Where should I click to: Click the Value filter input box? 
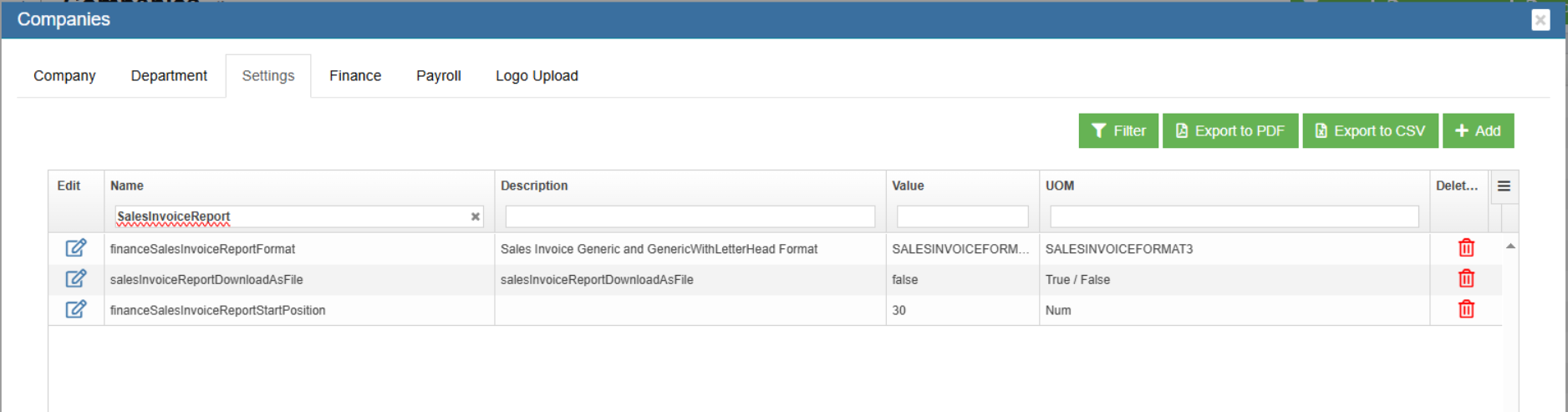click(962, 217)
